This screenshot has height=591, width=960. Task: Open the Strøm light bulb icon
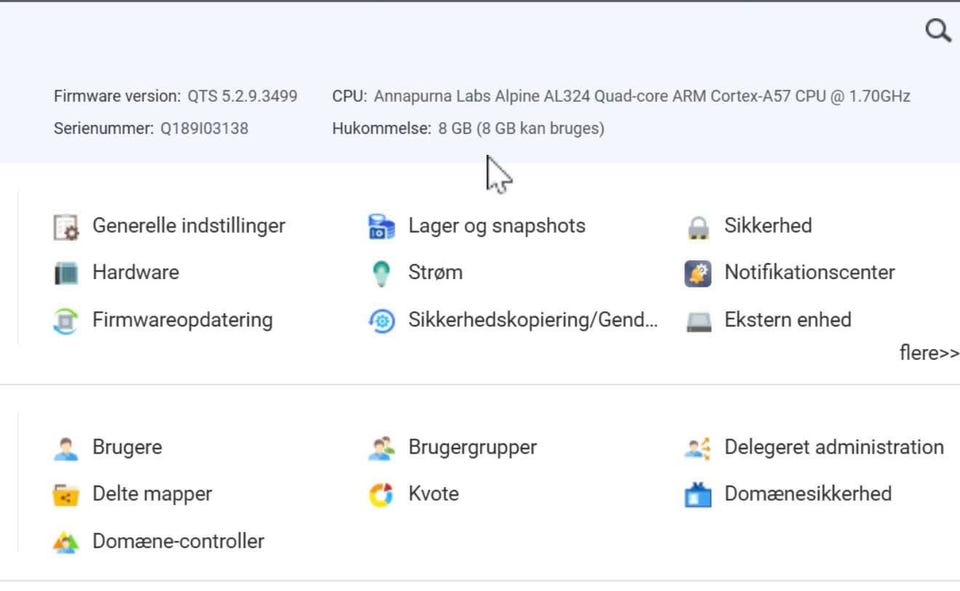(381, 273)
